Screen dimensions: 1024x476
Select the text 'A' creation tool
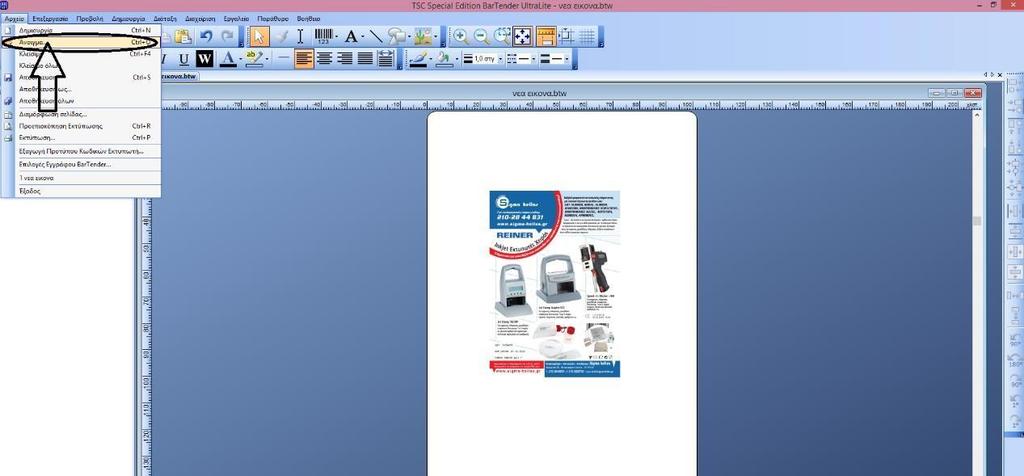pyautogui.click(x=351, y=37)
